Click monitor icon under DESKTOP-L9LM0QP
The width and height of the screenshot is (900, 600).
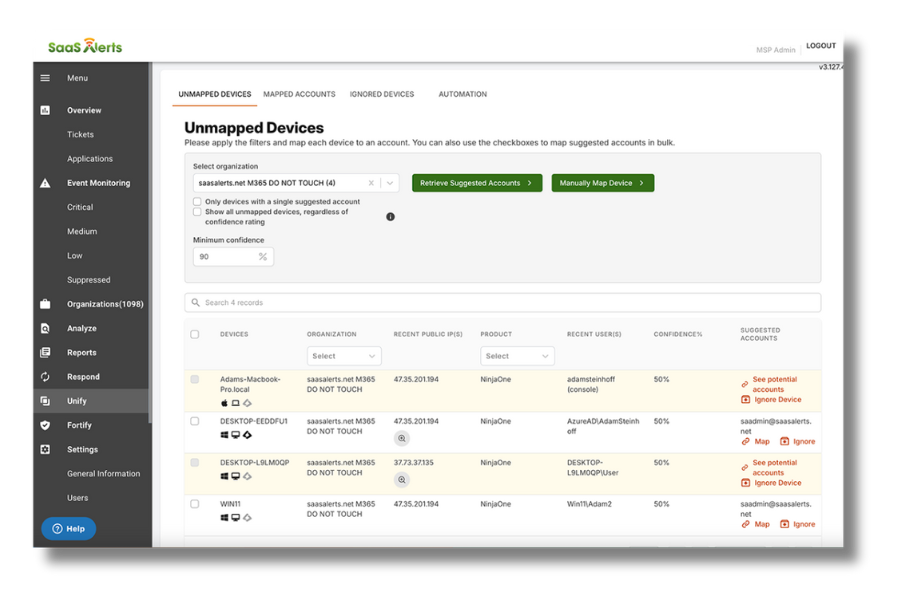click(235, 476)
